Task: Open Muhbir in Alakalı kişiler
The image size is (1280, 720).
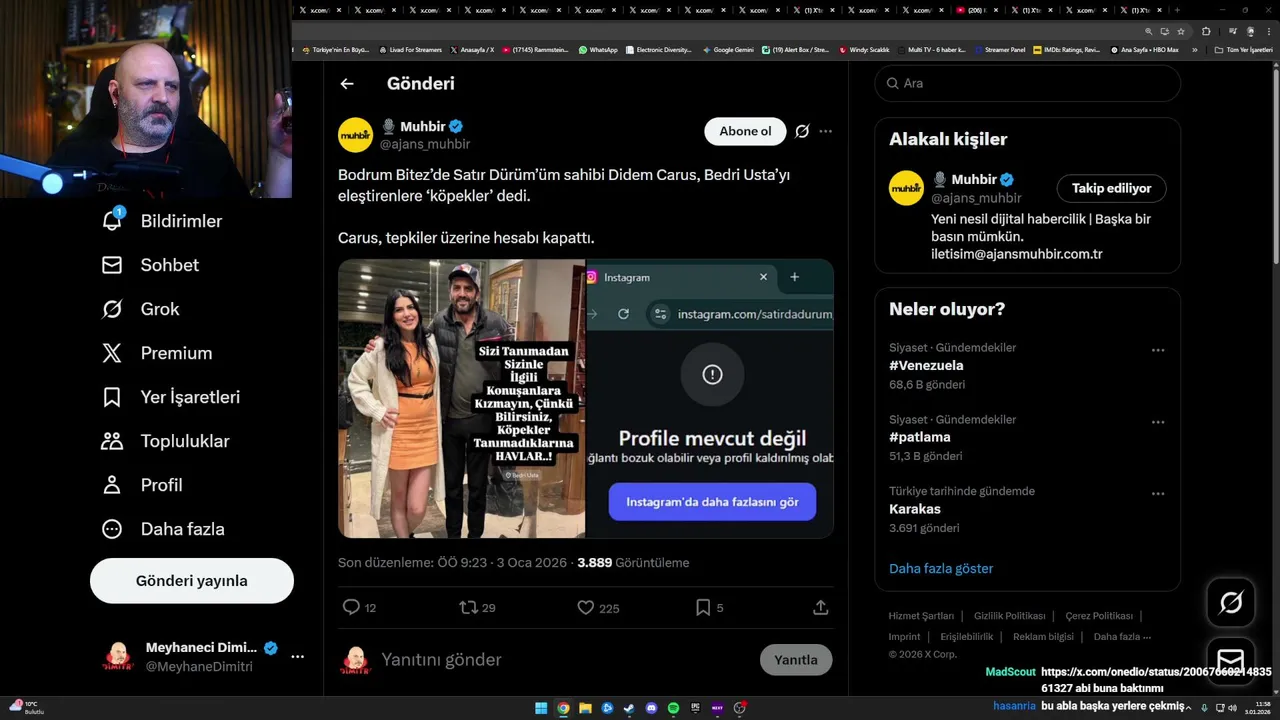Action: [972, 180]
